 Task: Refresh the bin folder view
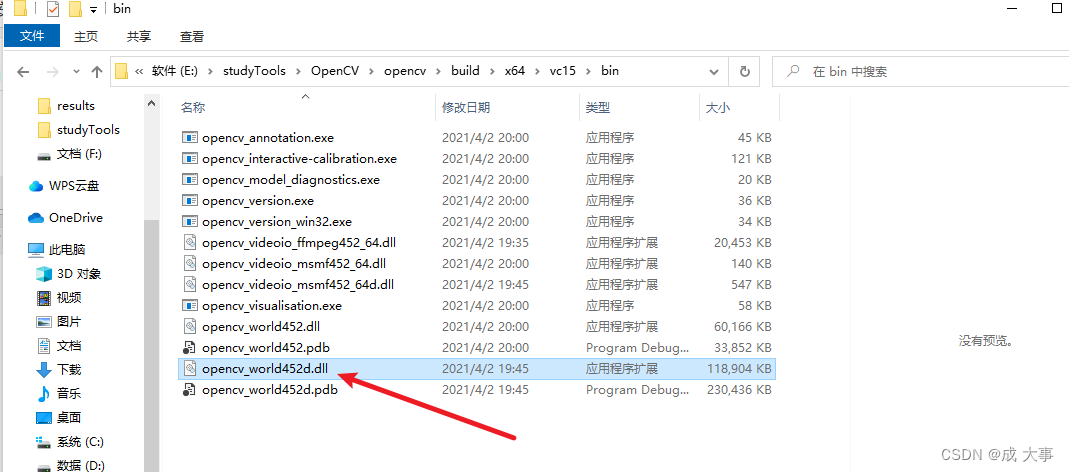[744, 71]
